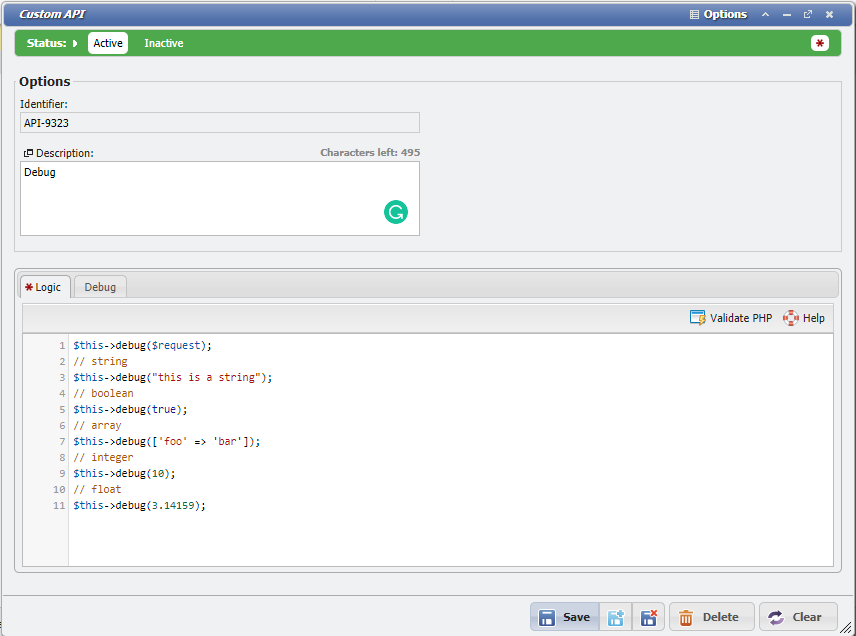Switch to the Debug tab
The height and width of the screenshot is (636, 856).
(100, 287)
